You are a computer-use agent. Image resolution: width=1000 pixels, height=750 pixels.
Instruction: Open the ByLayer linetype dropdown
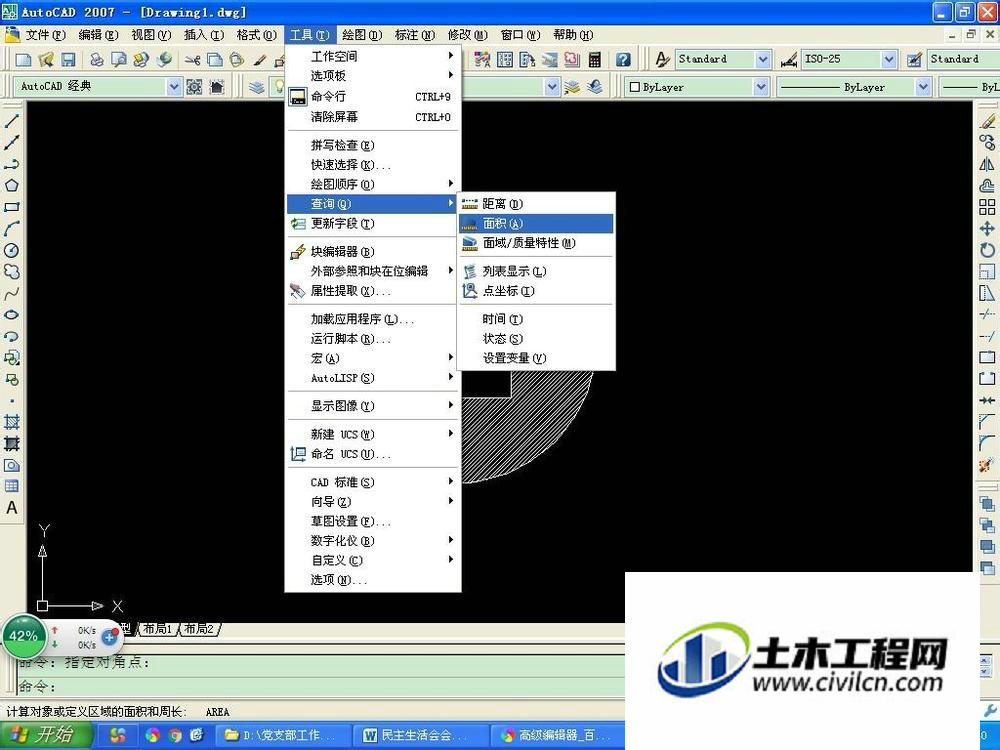pyautogui.click(x=923, y=87)
